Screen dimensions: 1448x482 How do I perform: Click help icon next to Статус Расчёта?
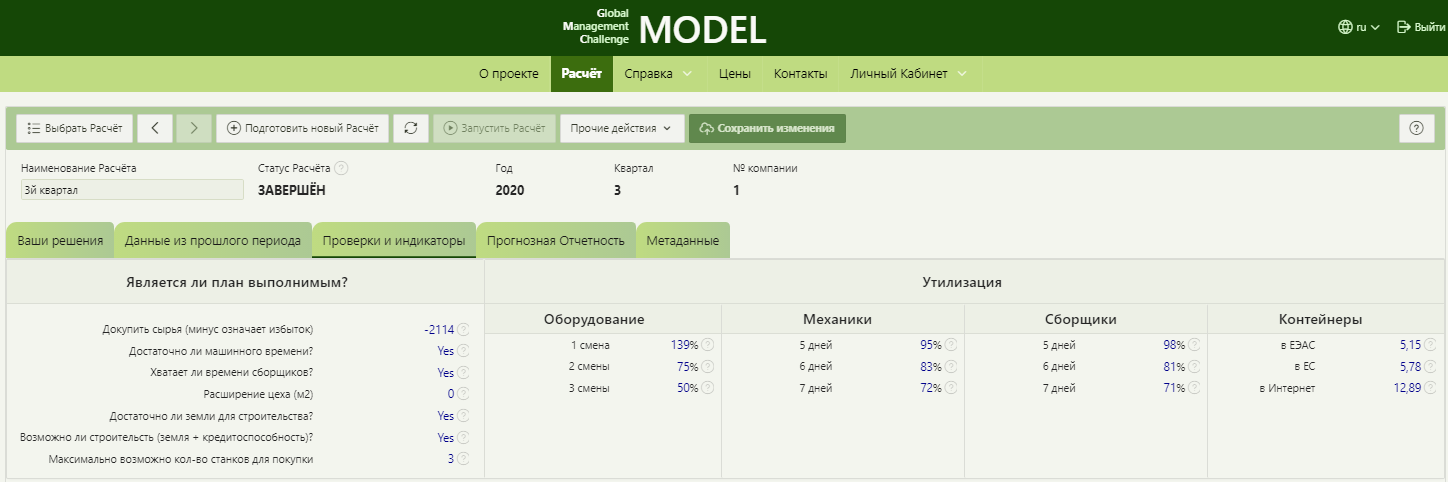click(342, 168)
